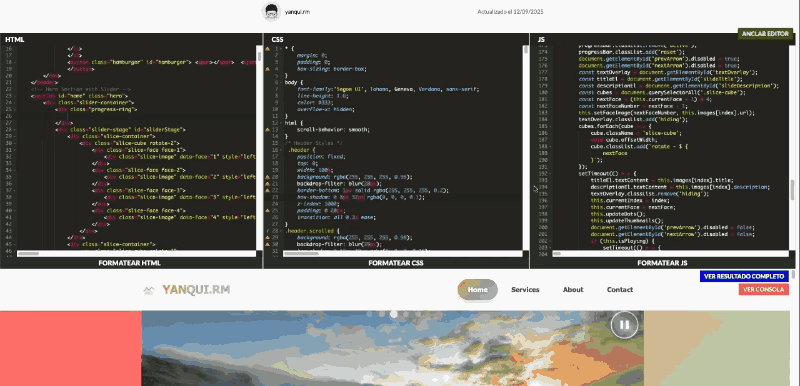
Task: Click the warning icon on CSS line 20
Action: (x=267, y=177)
